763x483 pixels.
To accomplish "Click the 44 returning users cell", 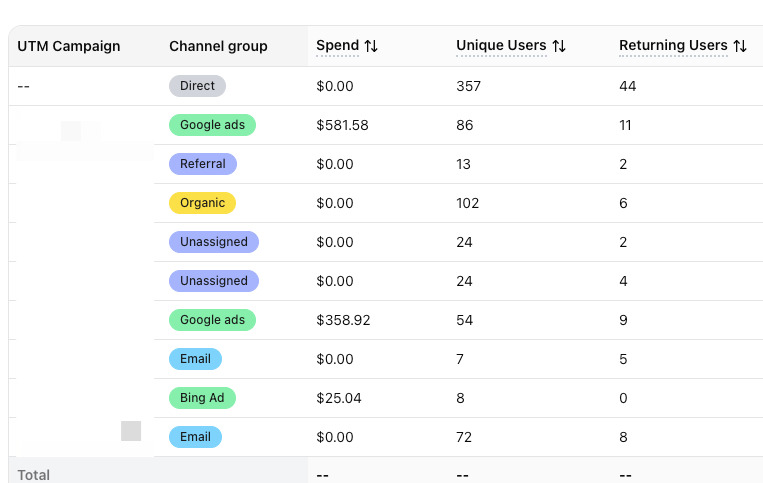I will coord(627,86).
